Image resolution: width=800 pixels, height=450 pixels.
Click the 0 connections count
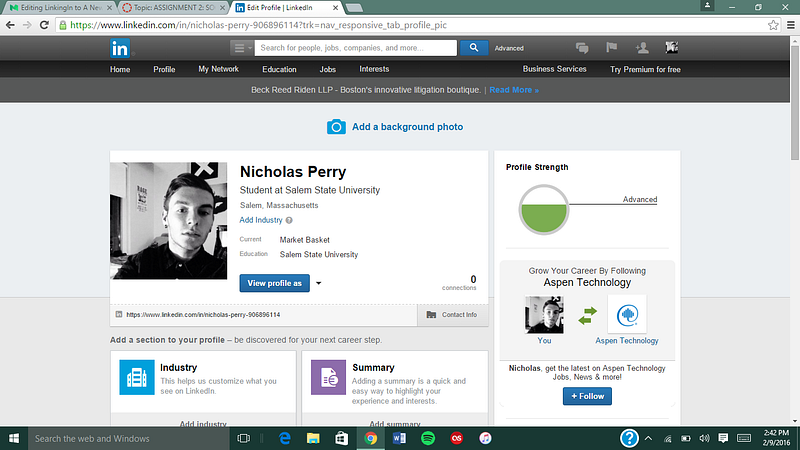pos(459,283)
